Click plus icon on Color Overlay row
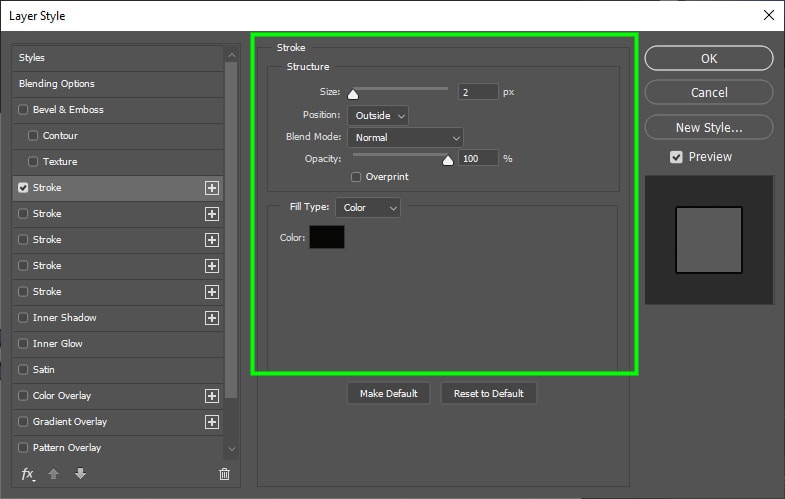Image resolution: width=785 pixels, height=499 pixels. [212, 396]
